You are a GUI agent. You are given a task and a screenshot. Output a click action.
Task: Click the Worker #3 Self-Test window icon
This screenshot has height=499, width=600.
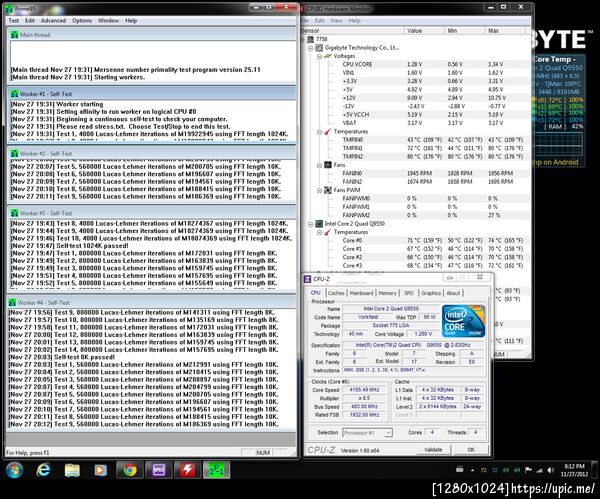[x=15, y=213]
